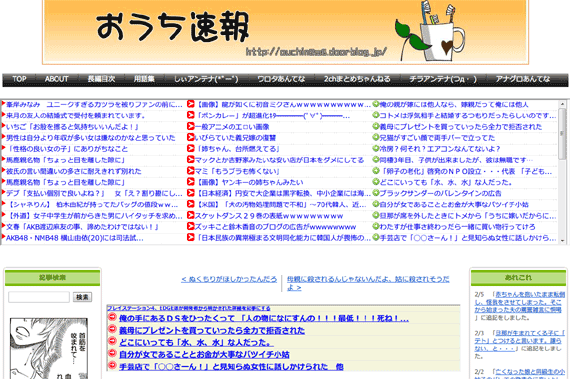Click red arrow icon beside 一般アニメ headline
The height and width of the screenshot is (379, 570).
(x=190, y=126)
